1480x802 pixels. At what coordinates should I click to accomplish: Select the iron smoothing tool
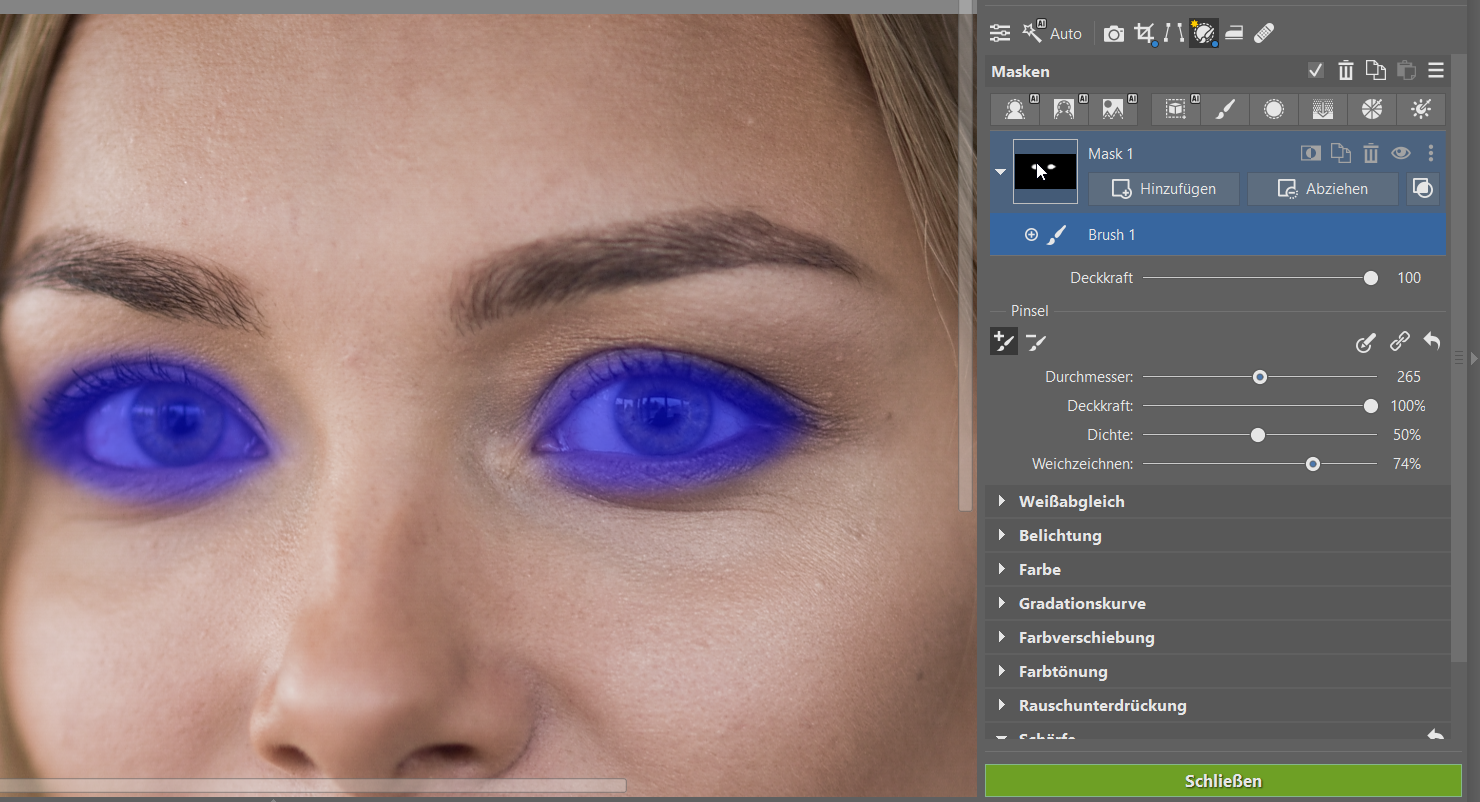tap(1234, 33)
